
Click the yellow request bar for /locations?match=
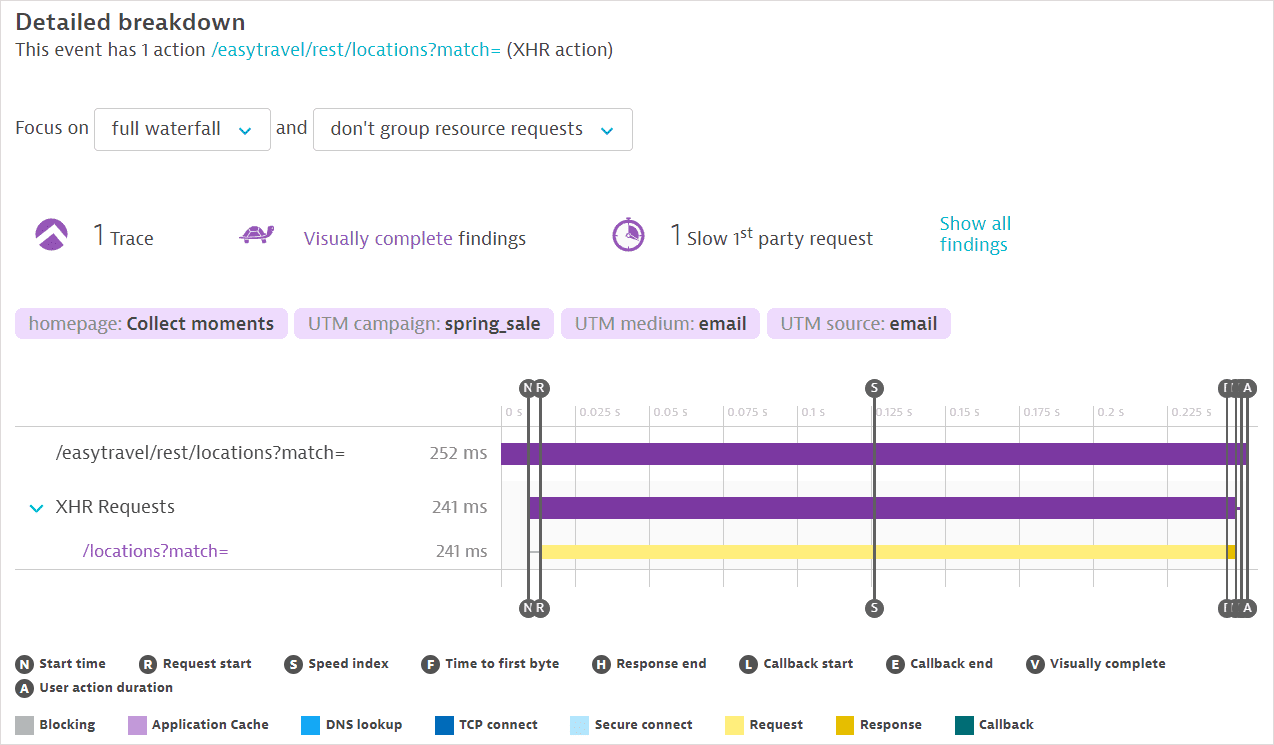(x=884, y=552)
